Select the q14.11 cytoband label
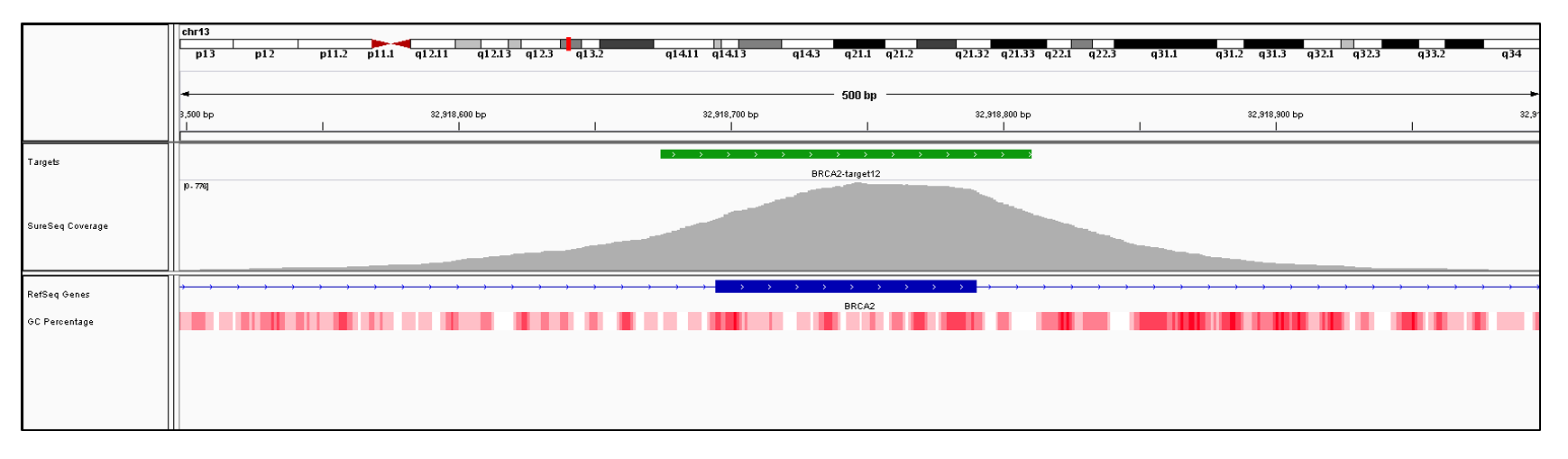The height and width of the screenshot is (459, 1568). (682, 54)
